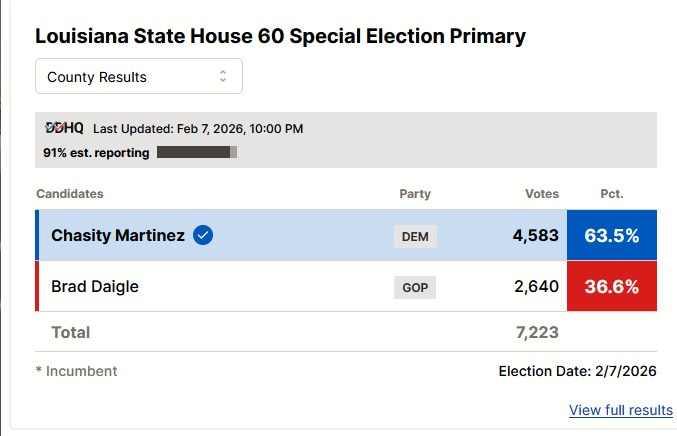The image size is (677, 436).
Task: Click the Party column header
Action: pos(415,194)
